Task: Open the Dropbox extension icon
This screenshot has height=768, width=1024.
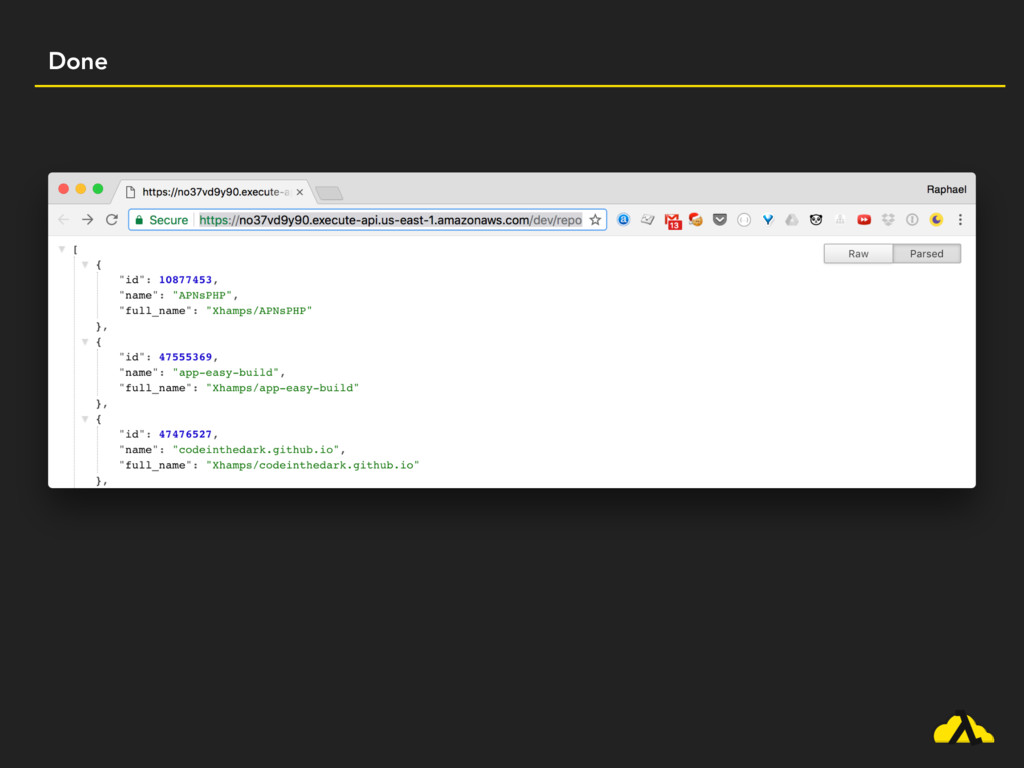Action: 888,220
